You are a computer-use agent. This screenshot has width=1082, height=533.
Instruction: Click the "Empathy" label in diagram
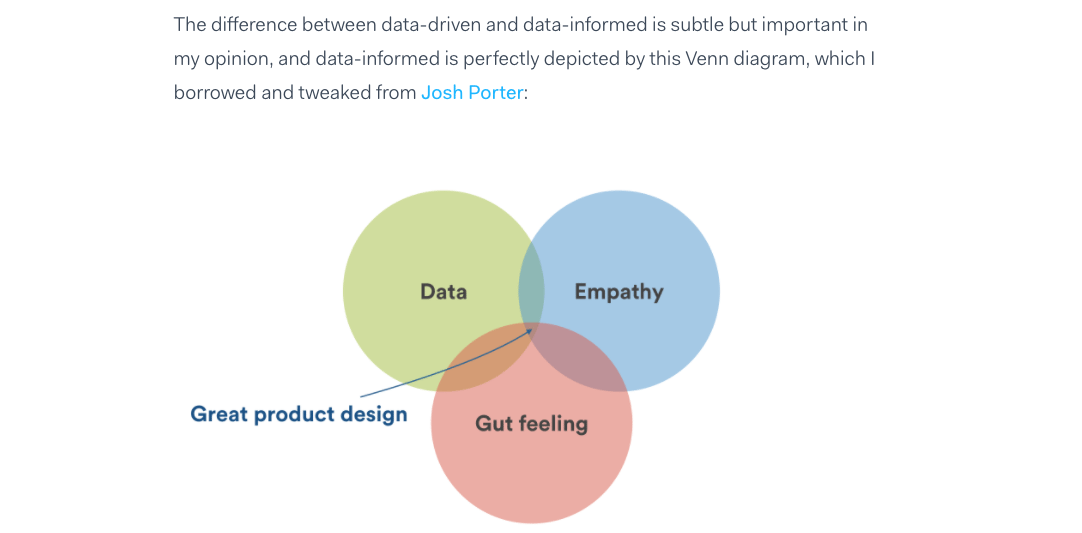point(618,292)
